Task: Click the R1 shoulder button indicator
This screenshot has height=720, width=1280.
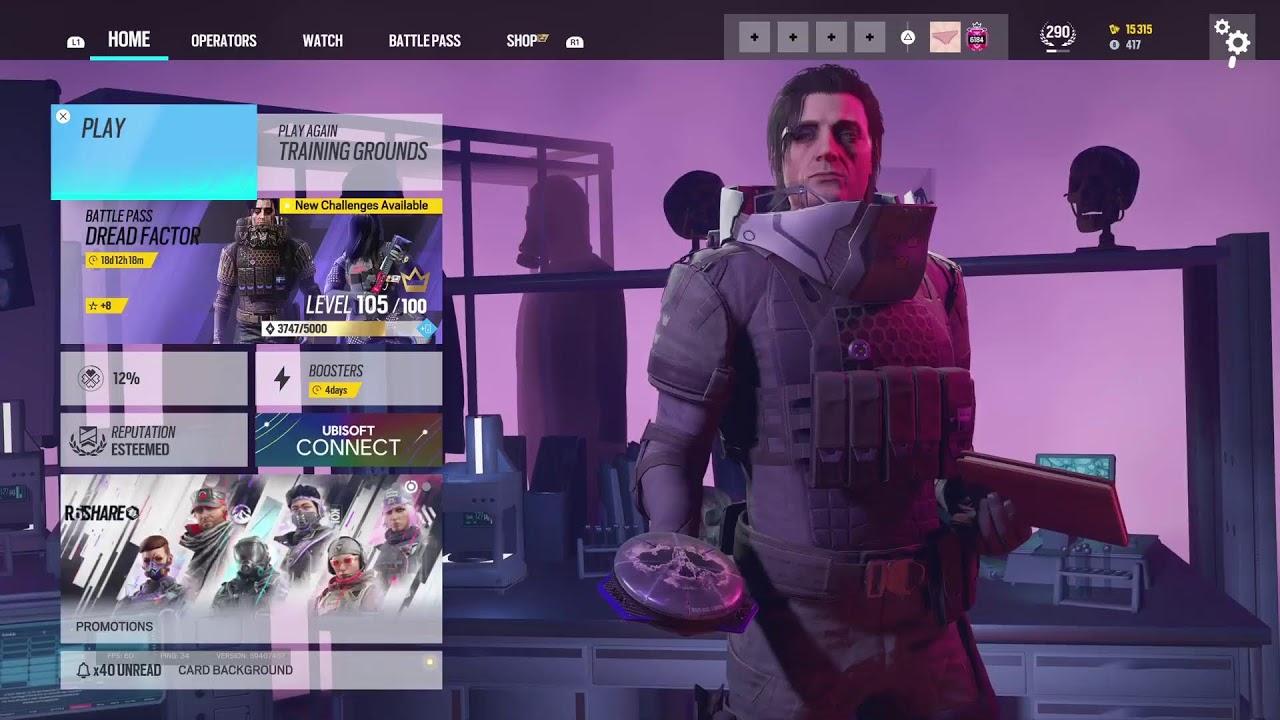Action: [574, 42]
